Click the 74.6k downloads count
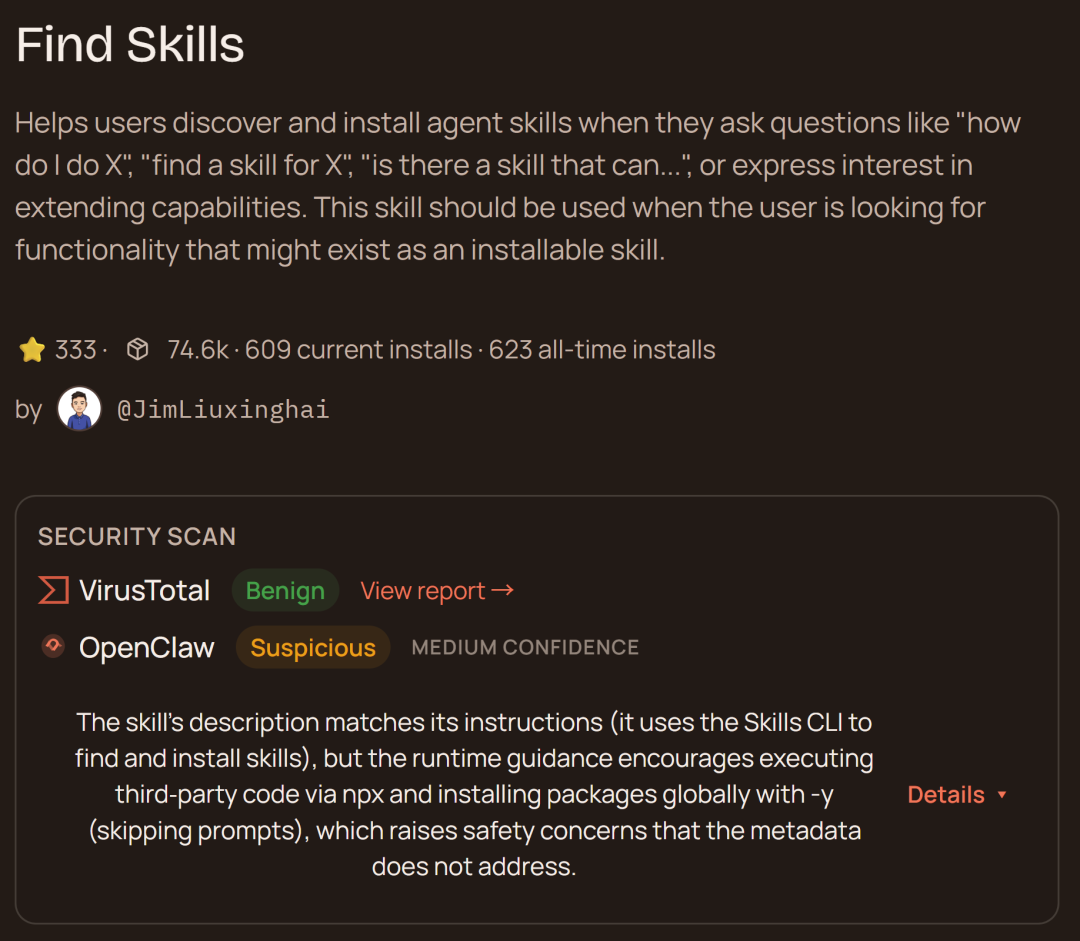 tap(198, 350)
